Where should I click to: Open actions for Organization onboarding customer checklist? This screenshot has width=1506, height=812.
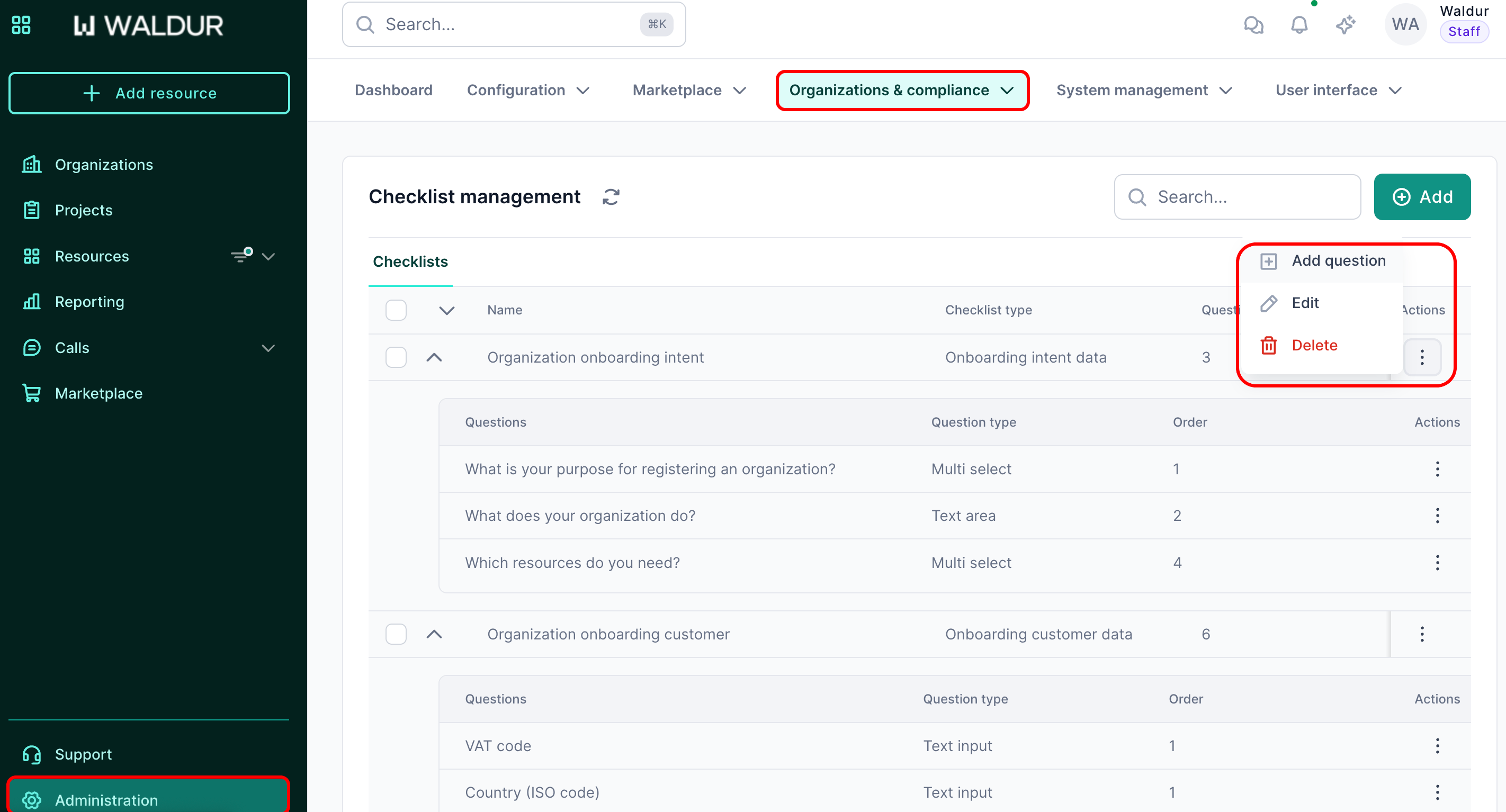1422,634
